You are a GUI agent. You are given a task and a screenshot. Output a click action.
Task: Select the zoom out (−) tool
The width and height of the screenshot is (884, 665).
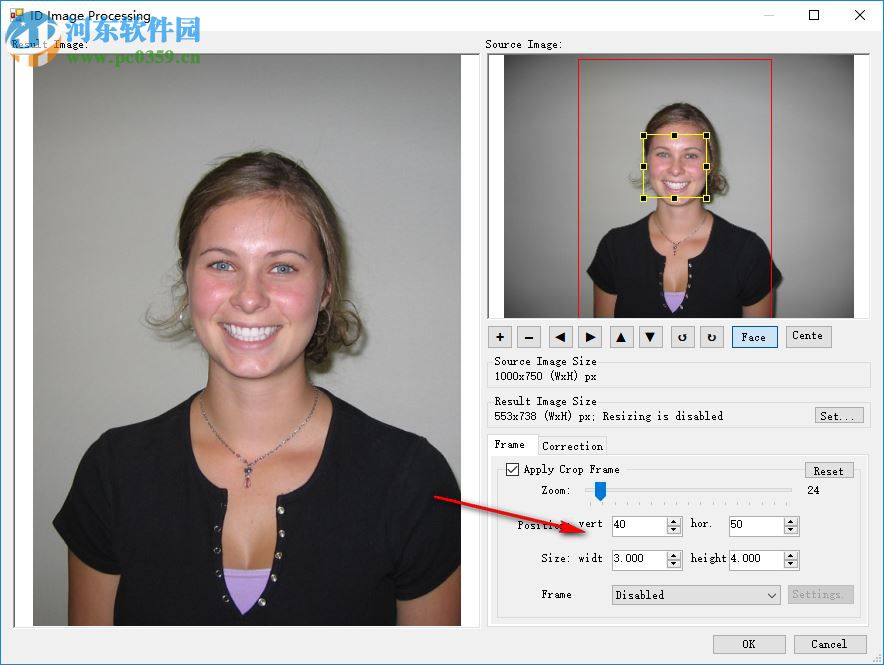click(x=528, y=337)
